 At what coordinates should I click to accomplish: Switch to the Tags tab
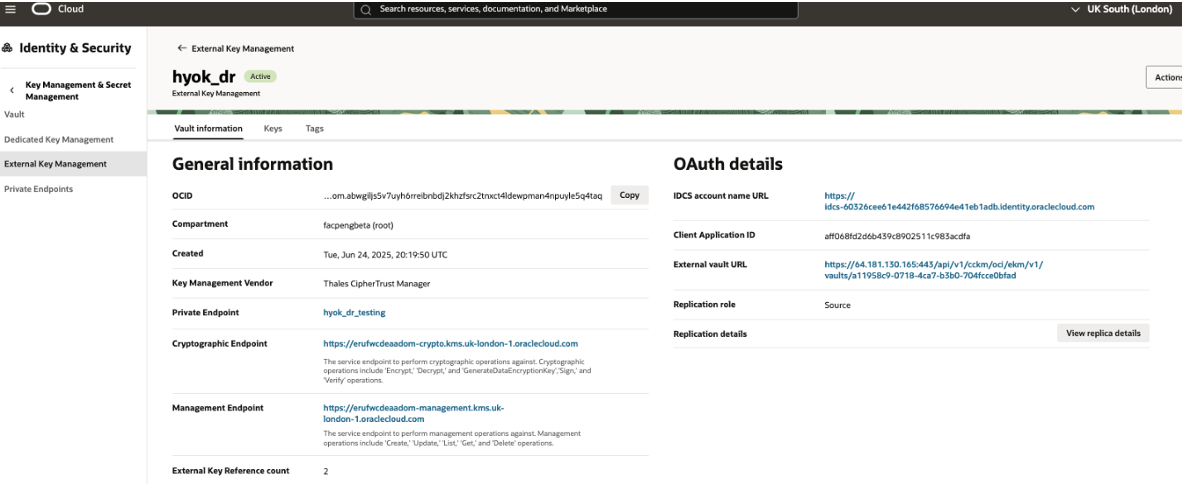pyautogui.click(x=314, y=129)
